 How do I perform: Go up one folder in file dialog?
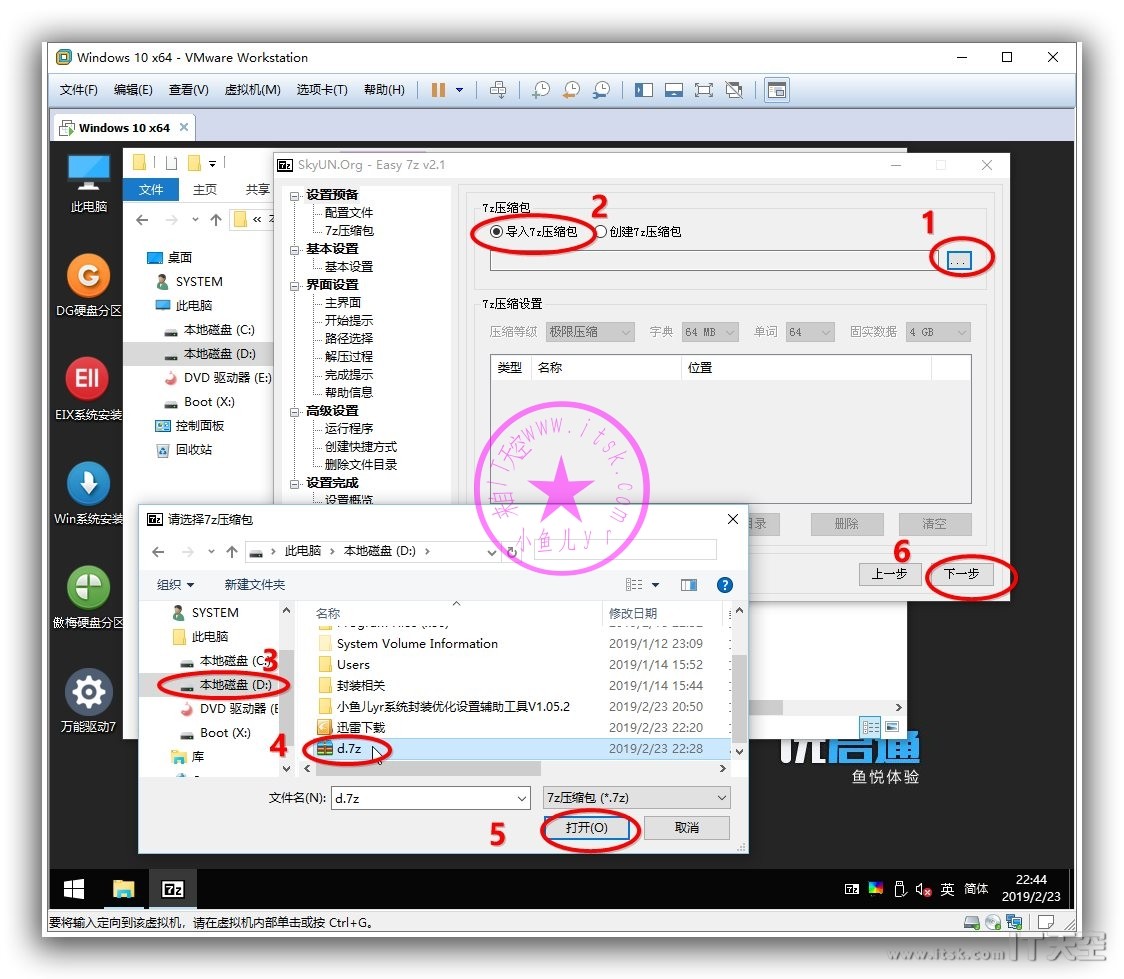tap(232, 551)
